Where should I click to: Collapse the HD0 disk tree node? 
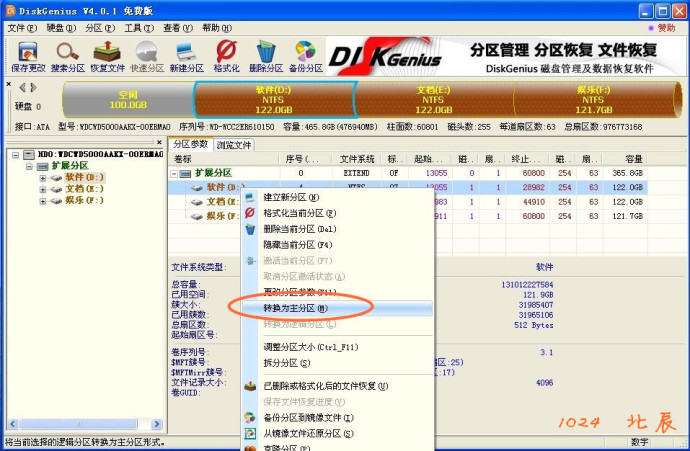coord(15,155)
